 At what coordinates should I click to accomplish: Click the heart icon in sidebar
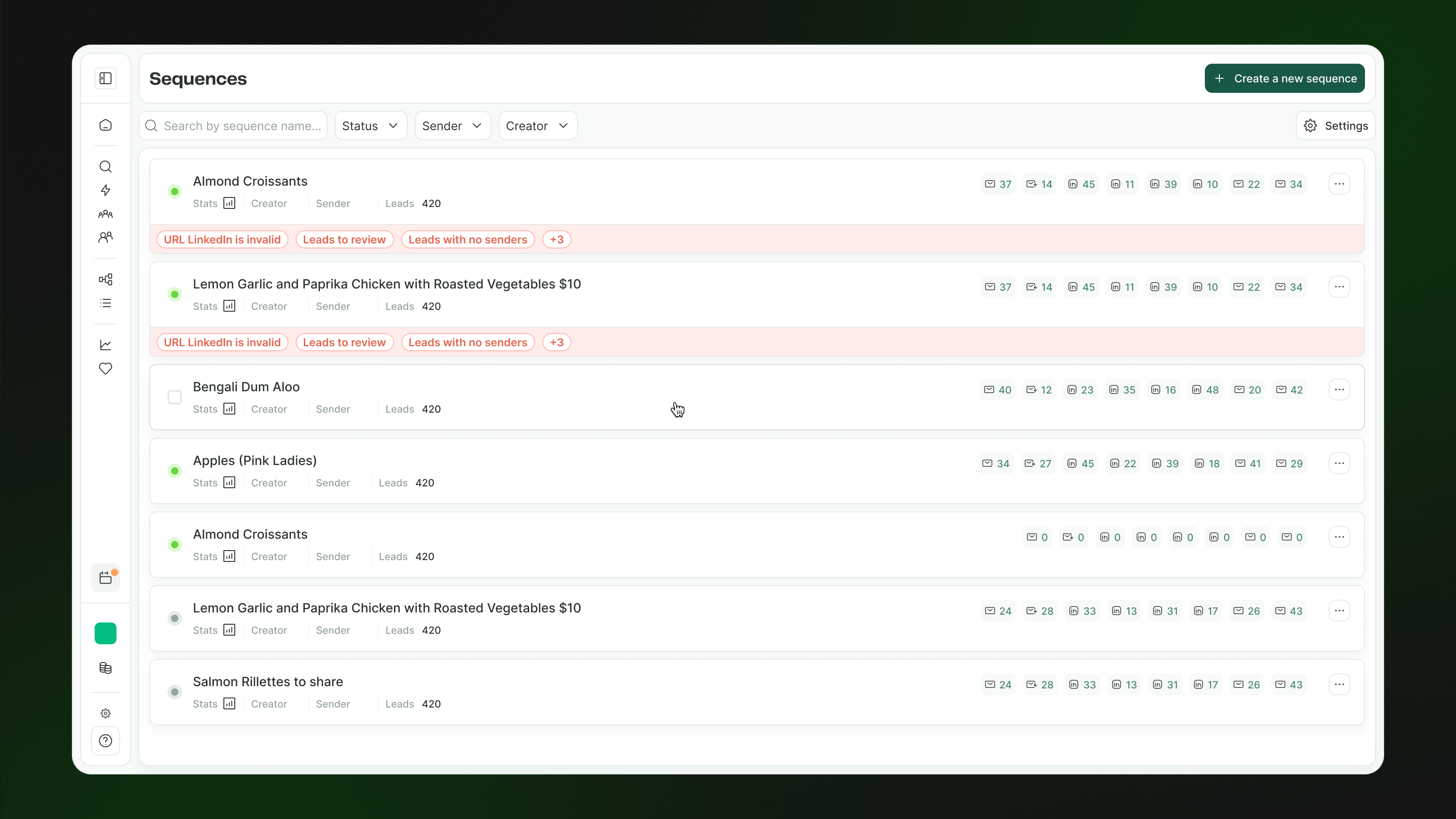(x=106, y=369)
